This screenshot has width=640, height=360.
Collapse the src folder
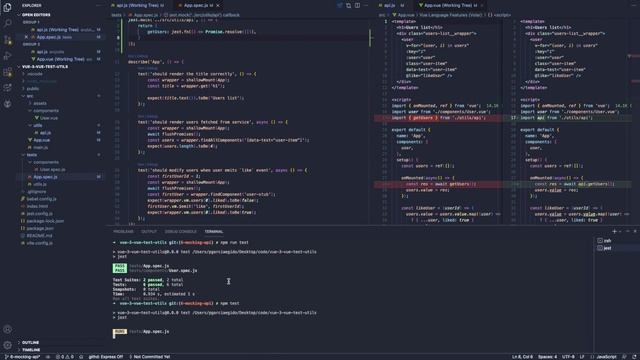coord(30,96)
